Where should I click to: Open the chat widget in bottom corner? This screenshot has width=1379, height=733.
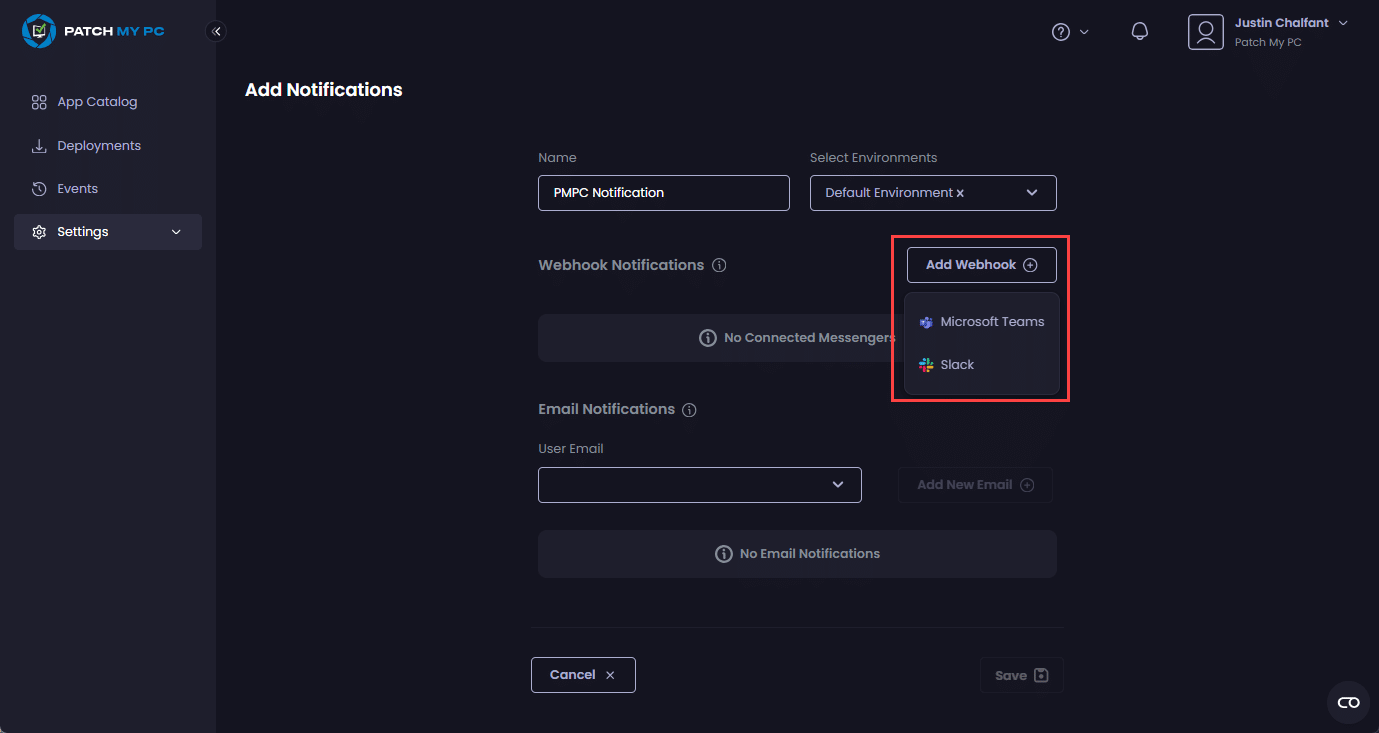point(1348,702)
